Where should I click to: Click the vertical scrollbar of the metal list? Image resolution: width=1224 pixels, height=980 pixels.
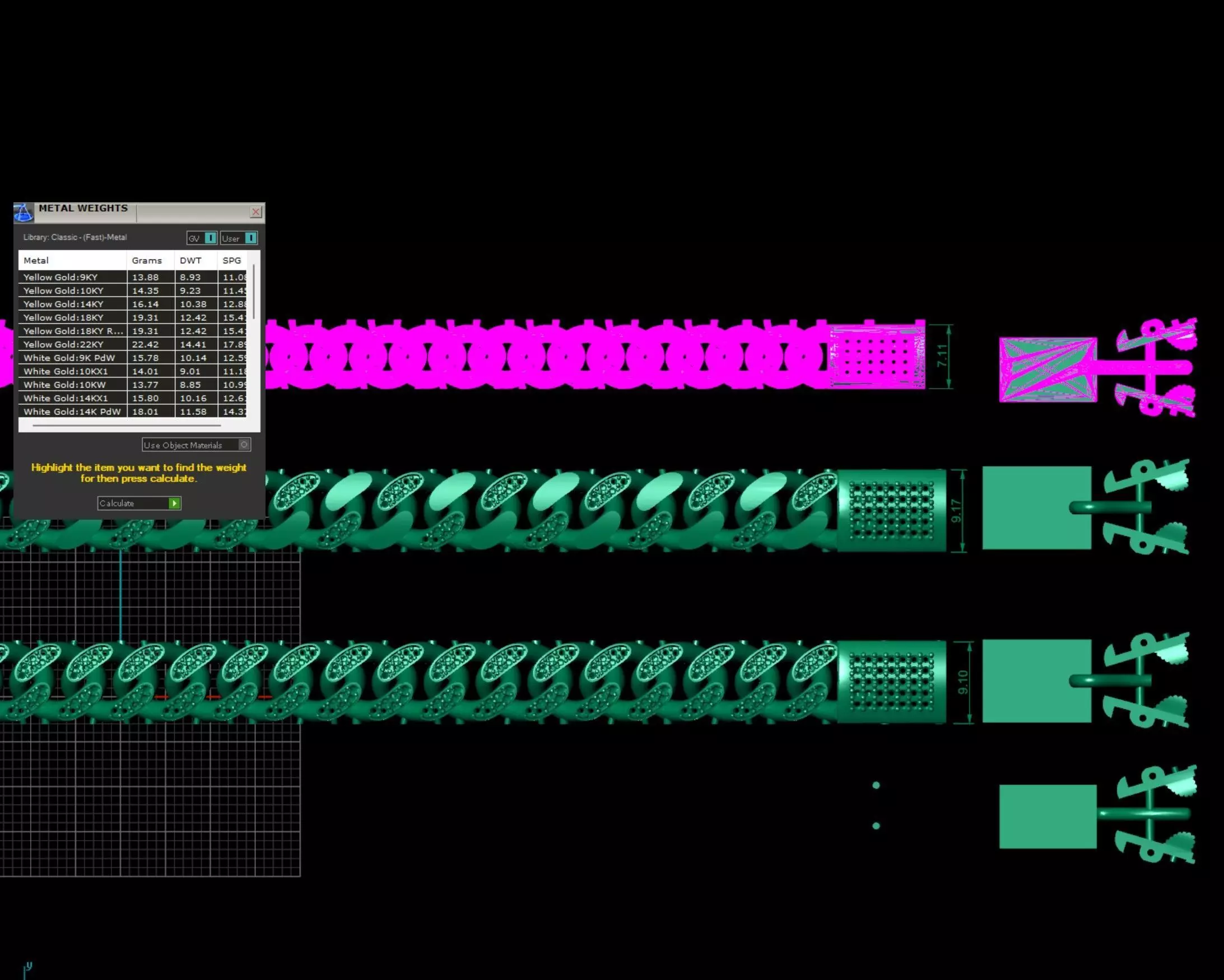coord(254,292)
